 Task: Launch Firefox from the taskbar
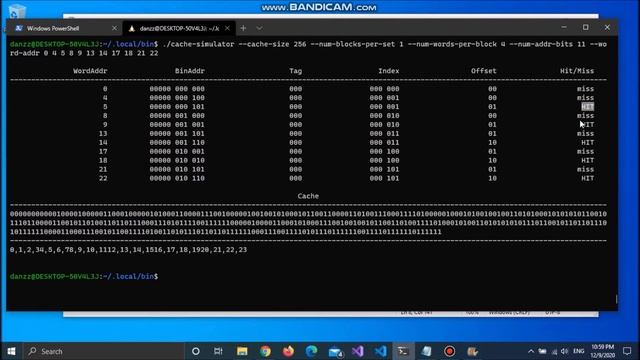[288, 351]
